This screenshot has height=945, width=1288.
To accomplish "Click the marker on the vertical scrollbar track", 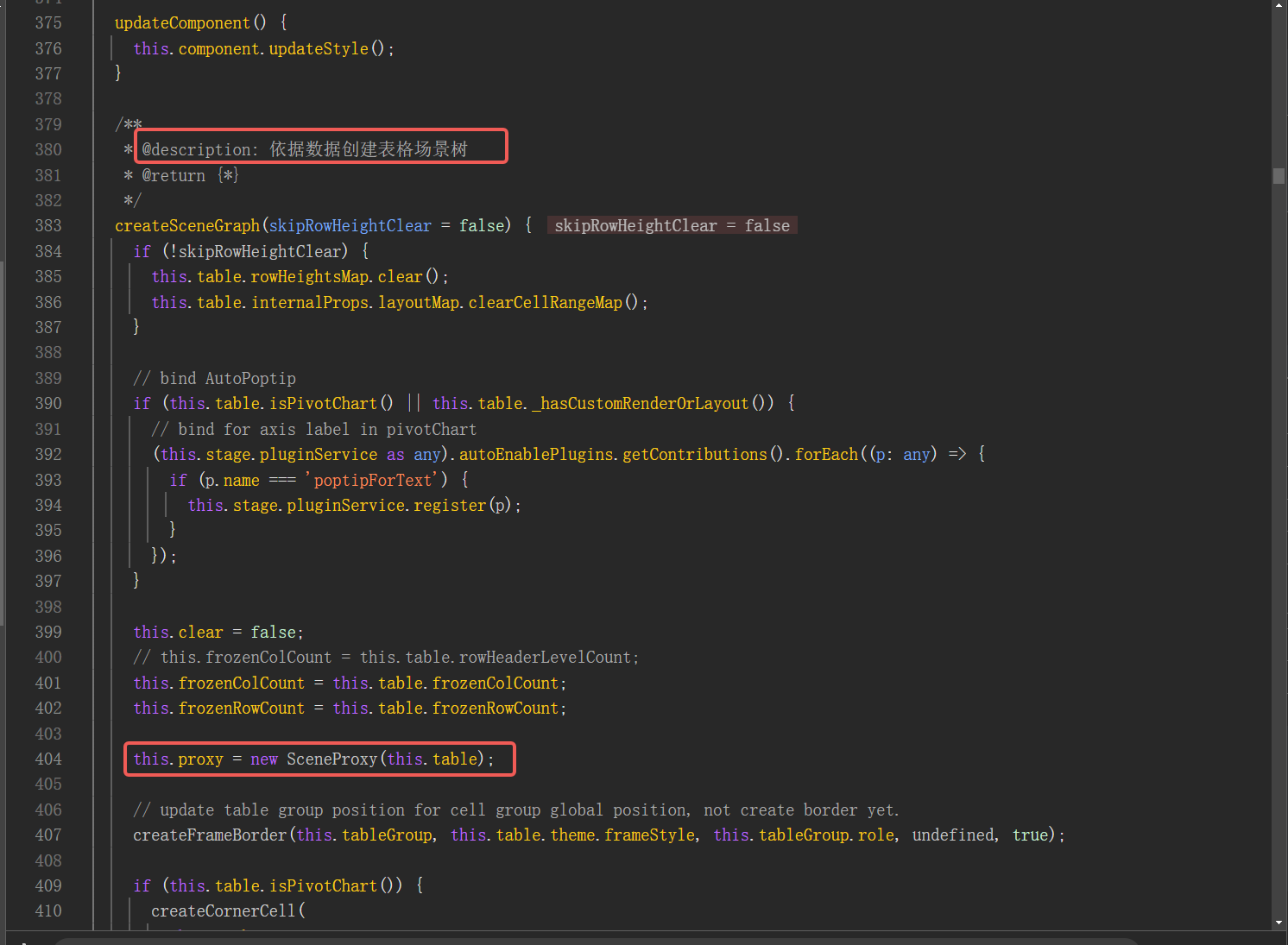I will (x=1279, y=176).
